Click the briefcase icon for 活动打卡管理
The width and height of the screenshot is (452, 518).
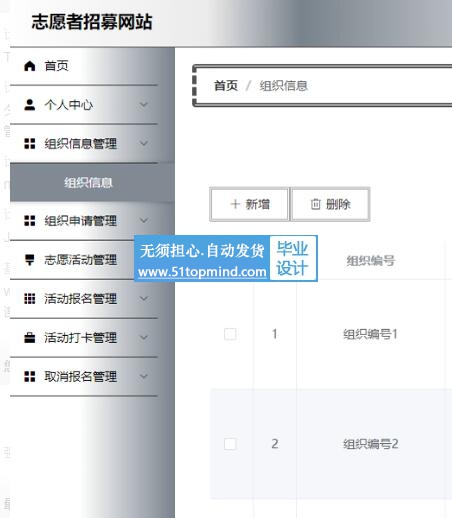pos(30,338)
